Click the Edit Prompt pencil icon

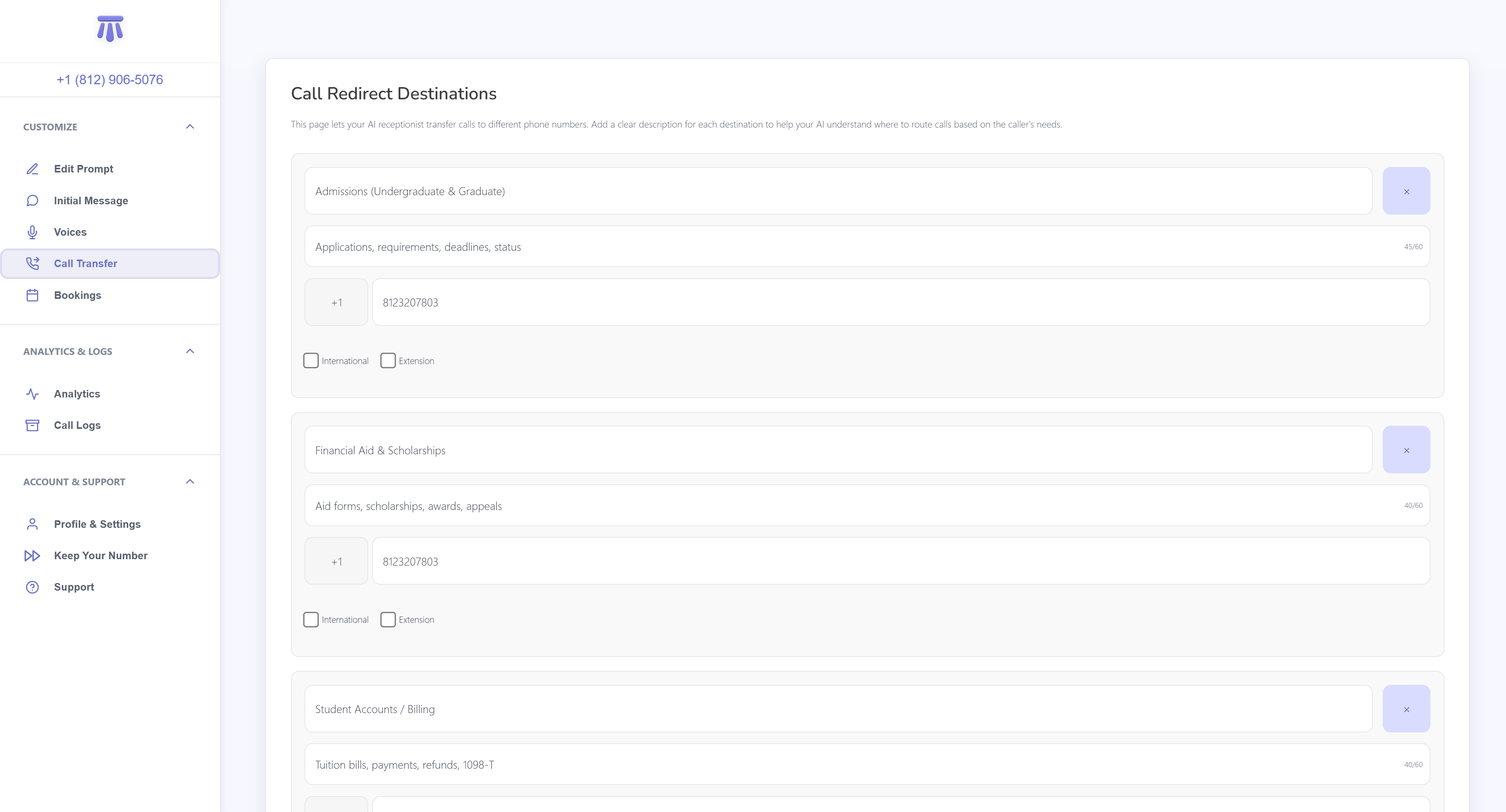click(32, 169)
